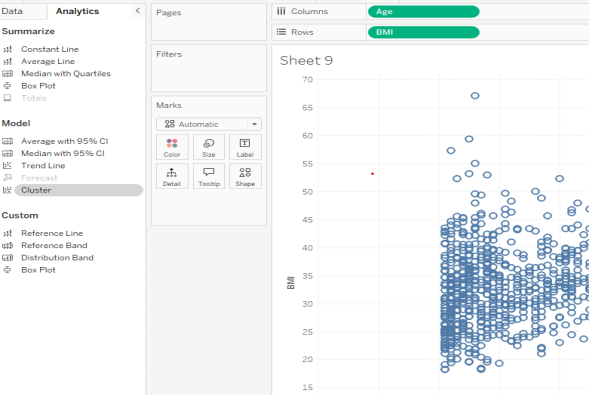The width and height of the screenshot is (590, 395).
Task: Open the Label marks card
Action: [245, 147]
